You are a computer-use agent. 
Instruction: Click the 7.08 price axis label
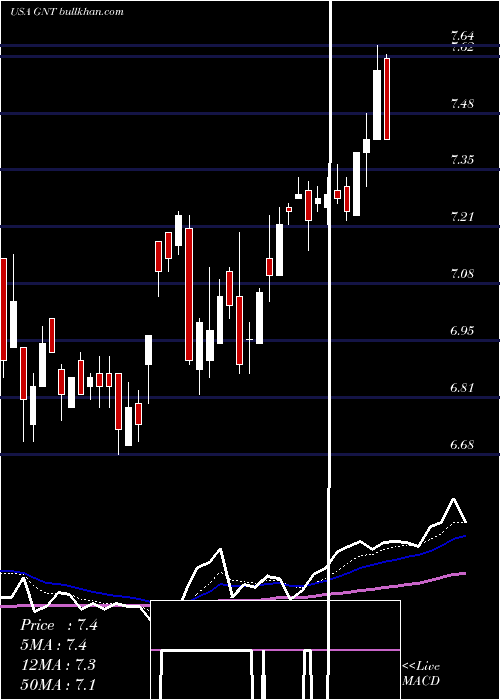462,274
